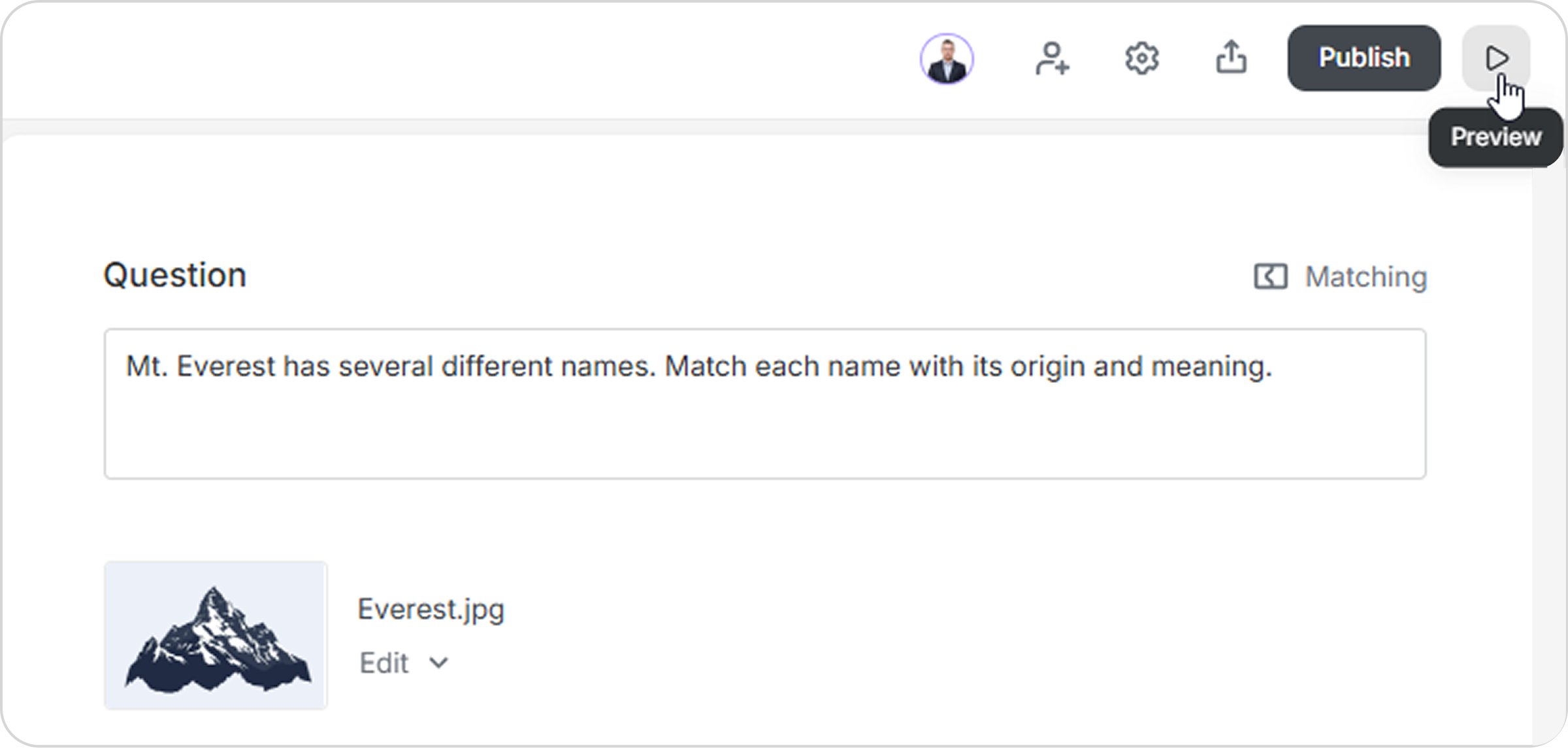Click the Preview tooltip label
This screenshot has width=1568, height=748.
[1495, 137]
